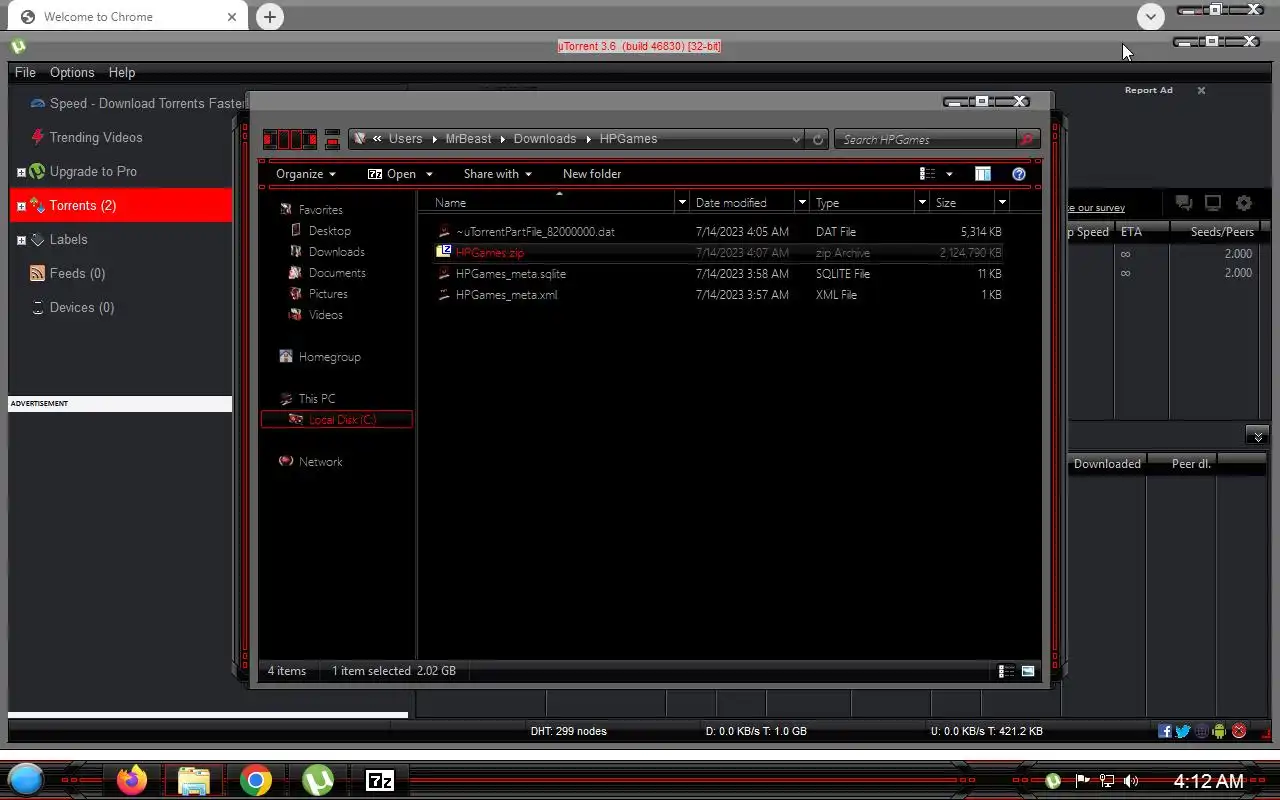Open network tray icon
This screenshot has width=1280, height=800.
[x=1107, y=781]
